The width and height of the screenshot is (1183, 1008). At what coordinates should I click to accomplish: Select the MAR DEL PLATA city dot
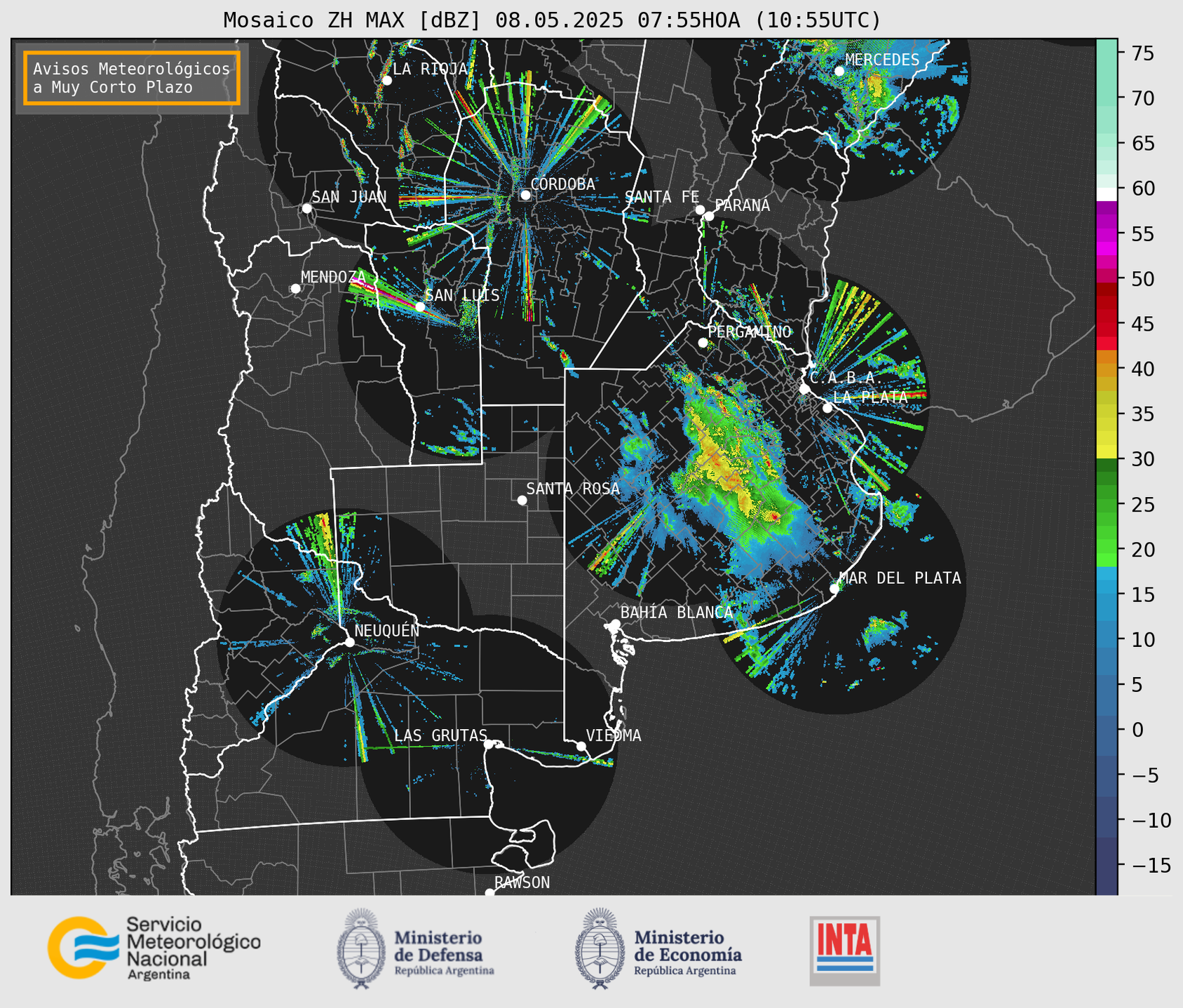coord(834,589)
